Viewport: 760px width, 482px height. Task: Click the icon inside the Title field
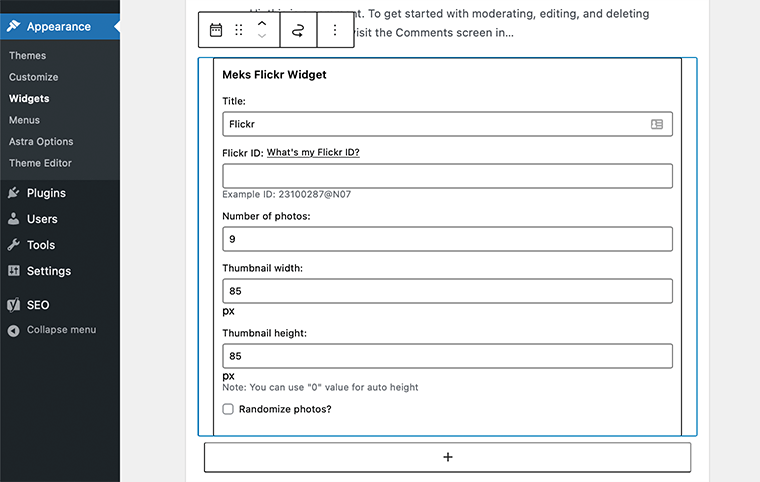pos(657,124)
